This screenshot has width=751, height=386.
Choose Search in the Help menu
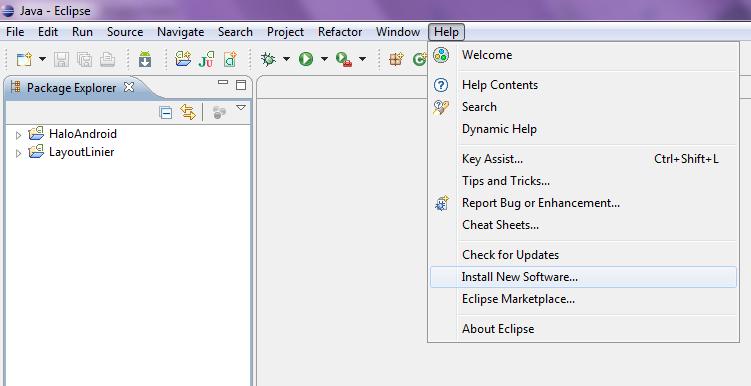583,107
